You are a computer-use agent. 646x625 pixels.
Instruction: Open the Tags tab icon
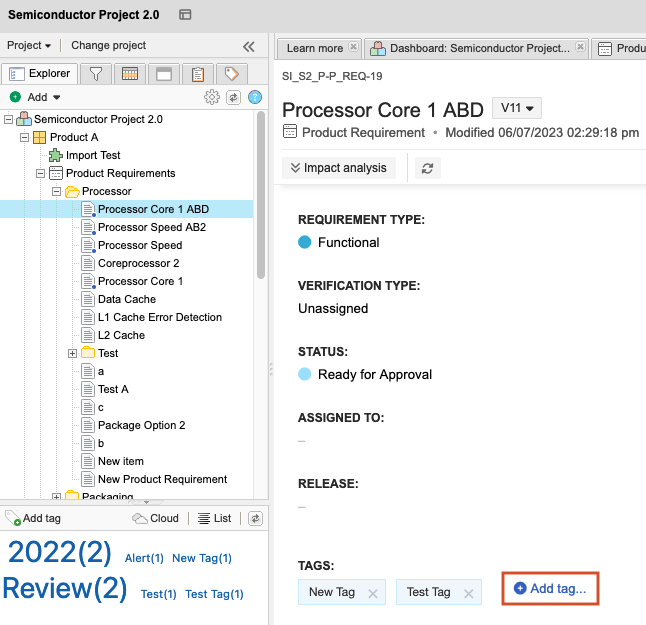click(232, 74)
